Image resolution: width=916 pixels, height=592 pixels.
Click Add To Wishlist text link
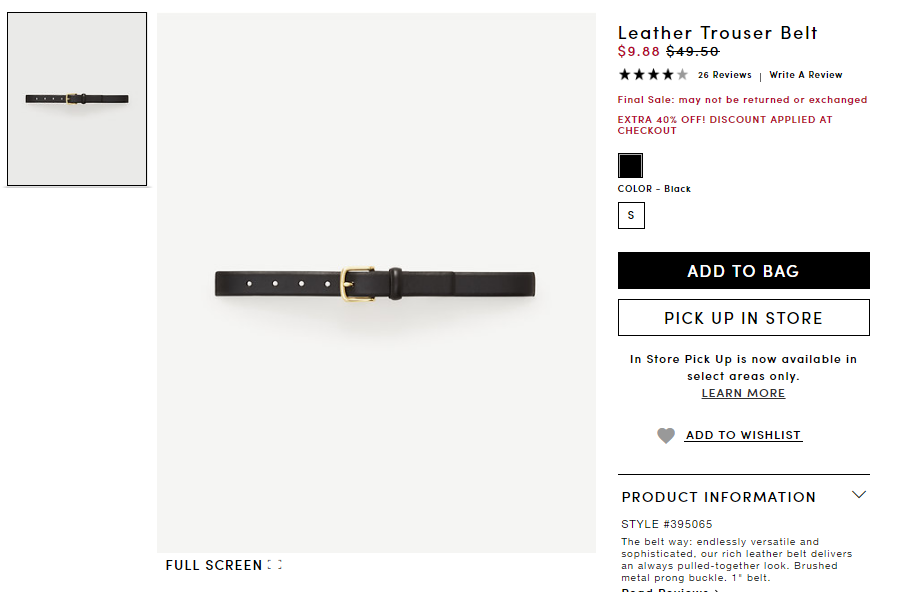[x=743, y=435]
